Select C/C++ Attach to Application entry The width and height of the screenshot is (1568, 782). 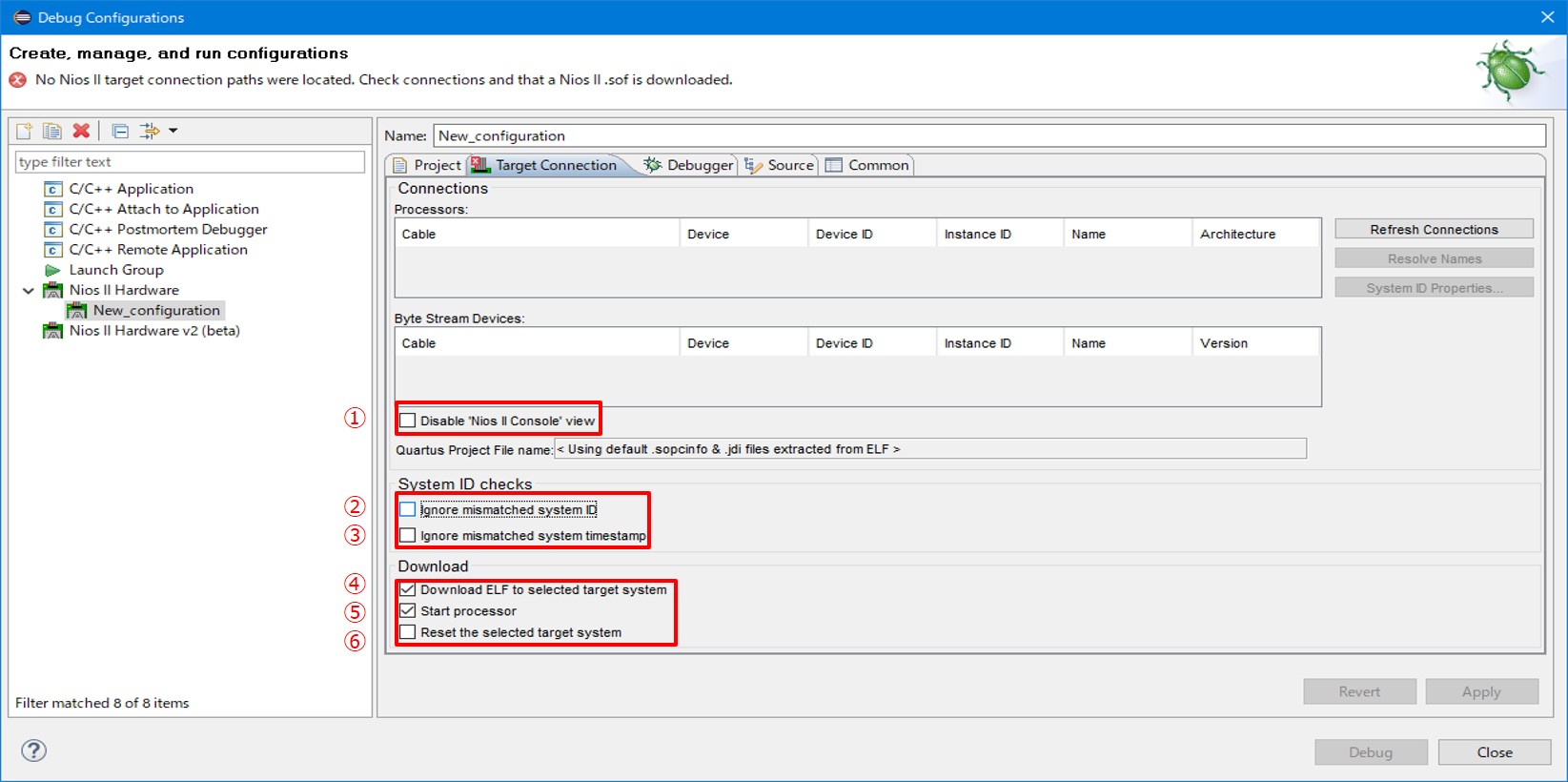click(x=164, y=209)
